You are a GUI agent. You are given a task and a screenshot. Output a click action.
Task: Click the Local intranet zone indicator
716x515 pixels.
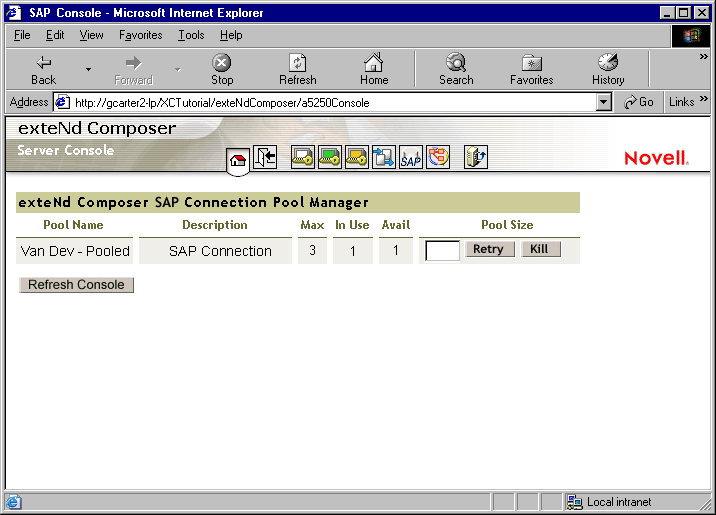coord(610,502)
